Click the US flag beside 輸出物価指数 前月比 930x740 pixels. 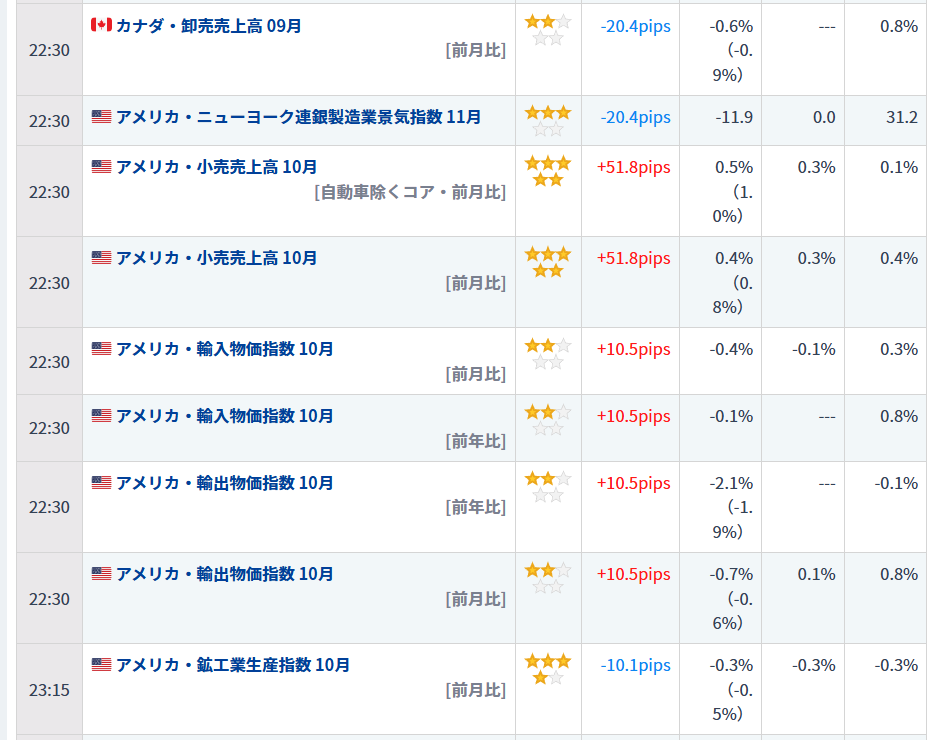pos(99,574)
